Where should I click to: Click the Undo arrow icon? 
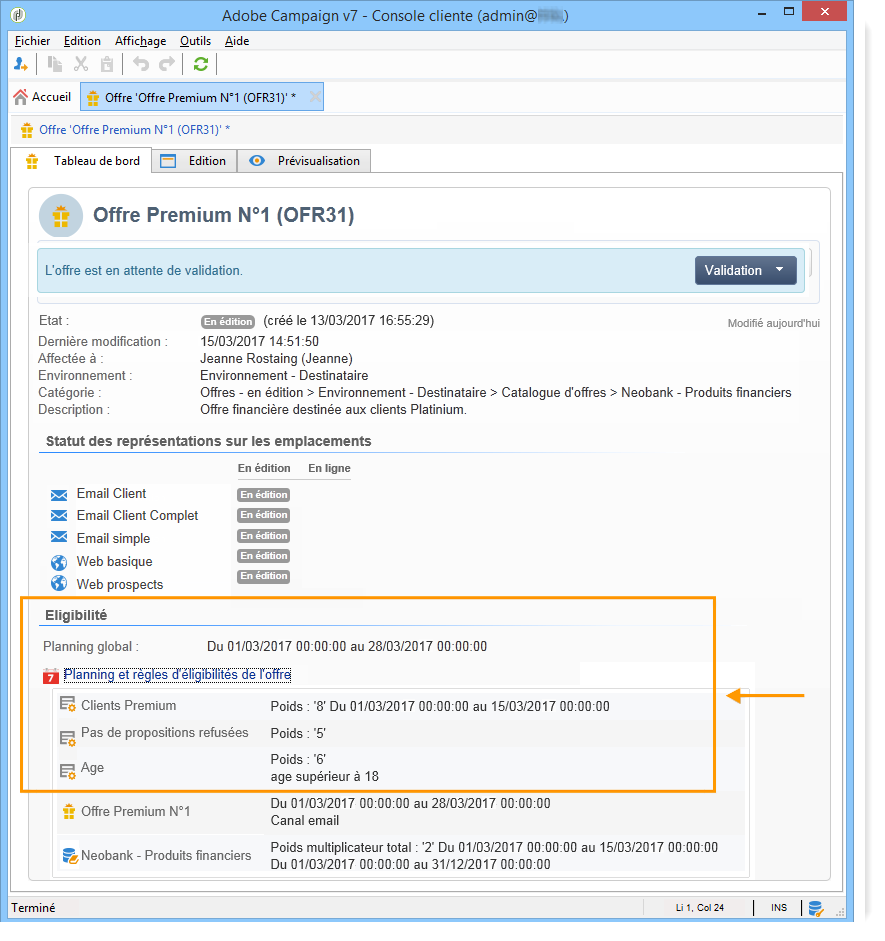click(x=141, y=64)
